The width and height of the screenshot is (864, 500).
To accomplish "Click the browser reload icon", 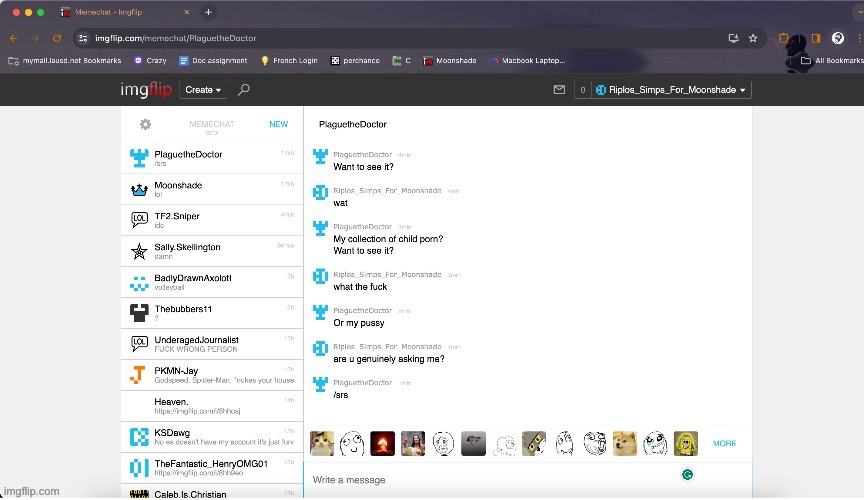I will pyautogui.click(x=57, y=38).
